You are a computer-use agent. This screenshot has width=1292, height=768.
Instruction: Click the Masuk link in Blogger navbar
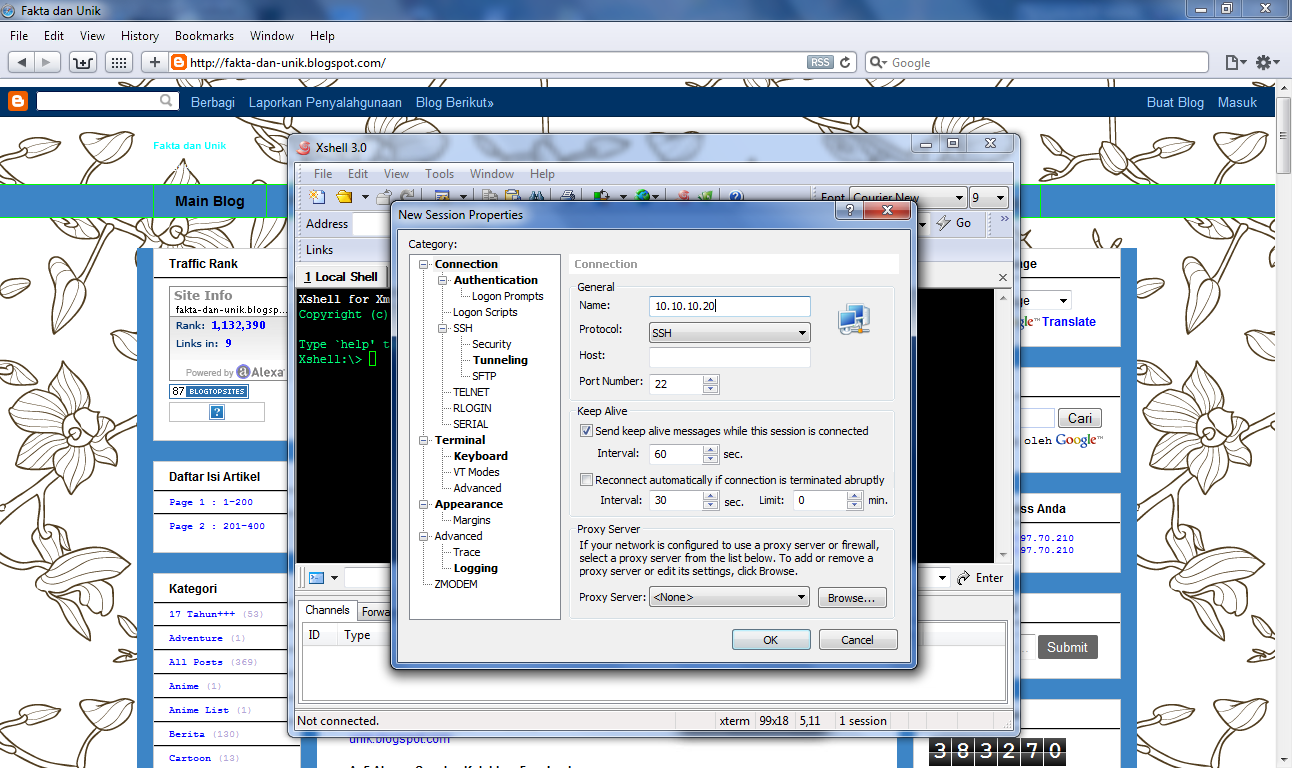point(1237,102)
